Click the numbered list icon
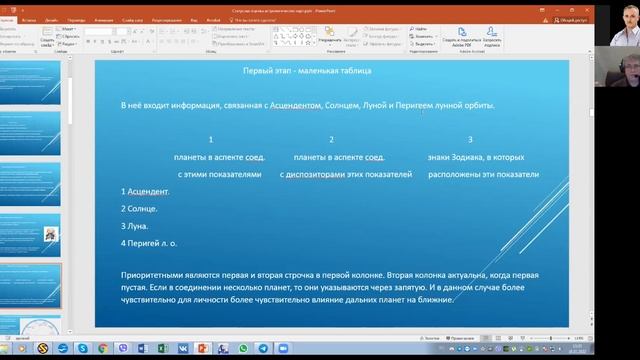The image size is (640, 360). (174, 32)
